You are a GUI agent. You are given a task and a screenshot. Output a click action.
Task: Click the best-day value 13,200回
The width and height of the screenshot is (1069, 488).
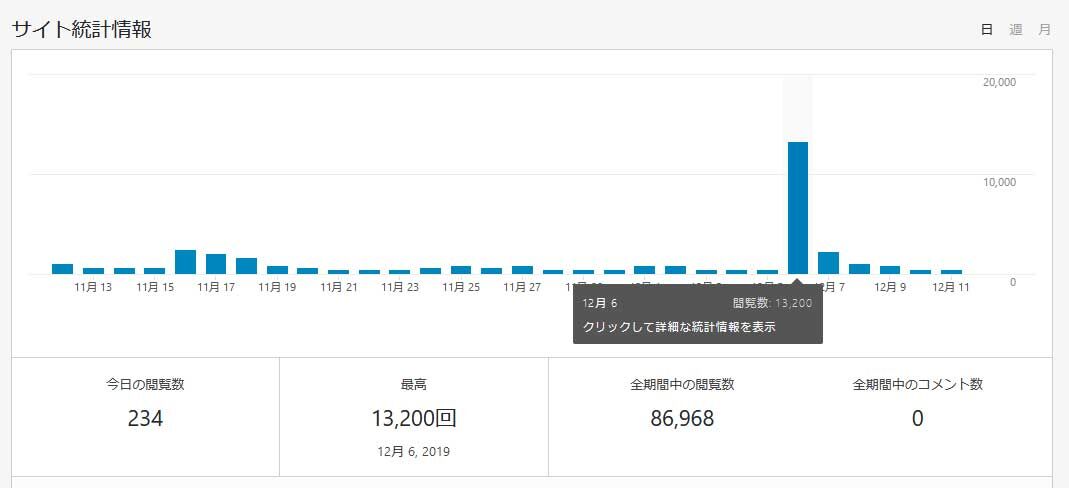click(x=414, y=418)
